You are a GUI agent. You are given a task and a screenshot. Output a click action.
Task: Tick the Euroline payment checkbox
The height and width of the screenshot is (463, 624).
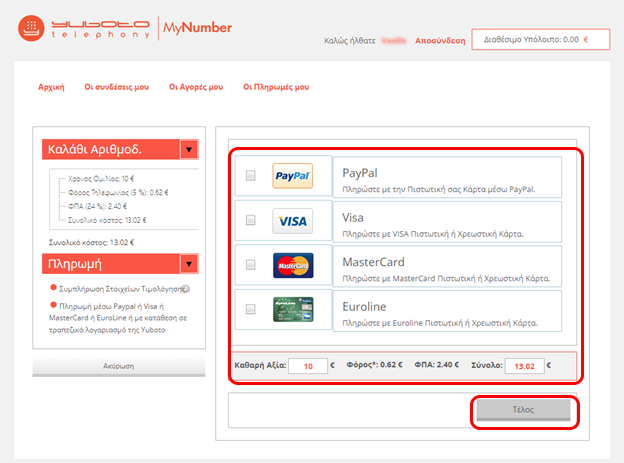251,309
